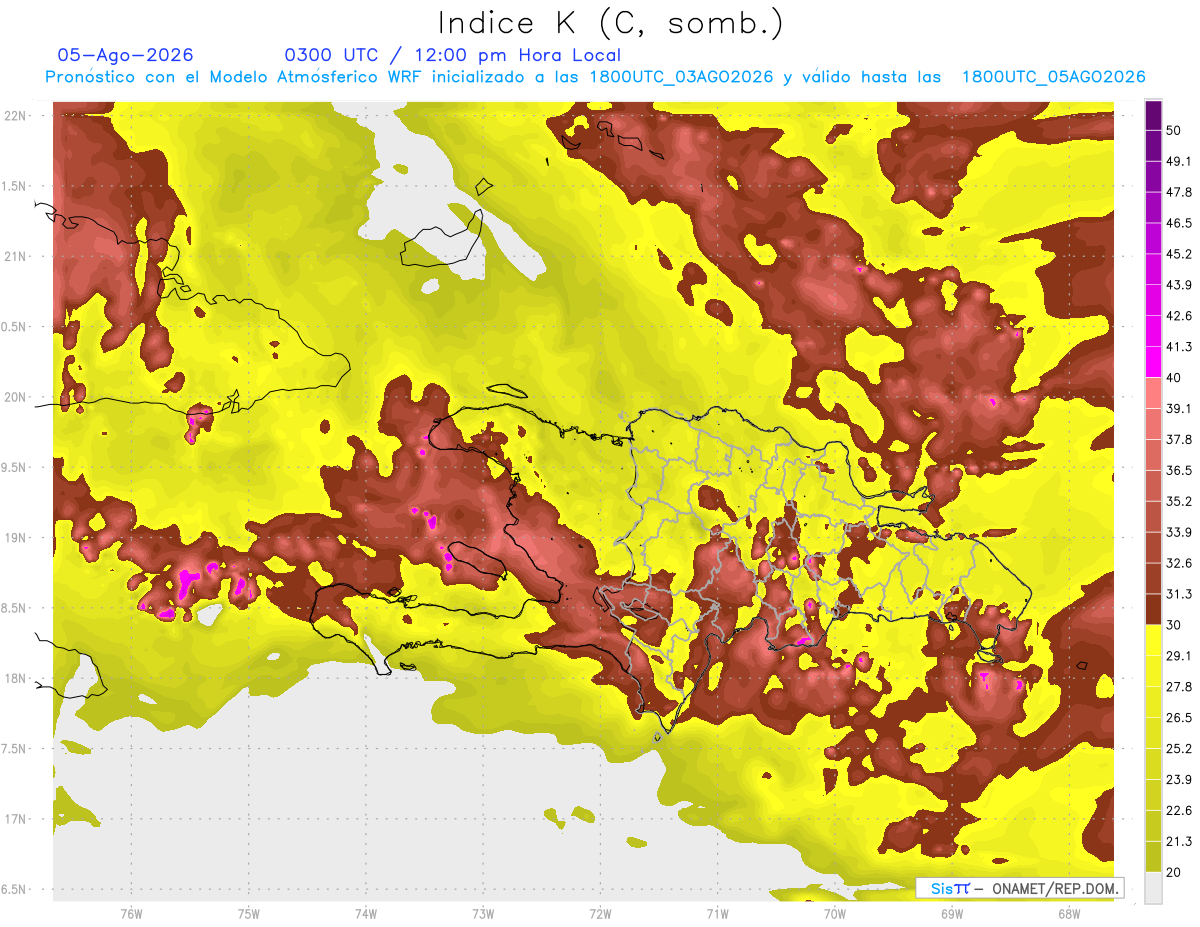Image resolution: width=1200 pixels, height=927 pixels.
Task: Click the "7.5N" latitude label
Action: pyautogui.click(x=14, y=749)
